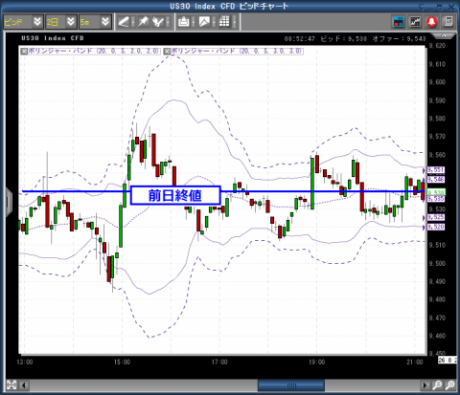This screenshot has width=460, height=395.
Task: Open the 5m timeframe dropdown
Action: tap(95, 22)
